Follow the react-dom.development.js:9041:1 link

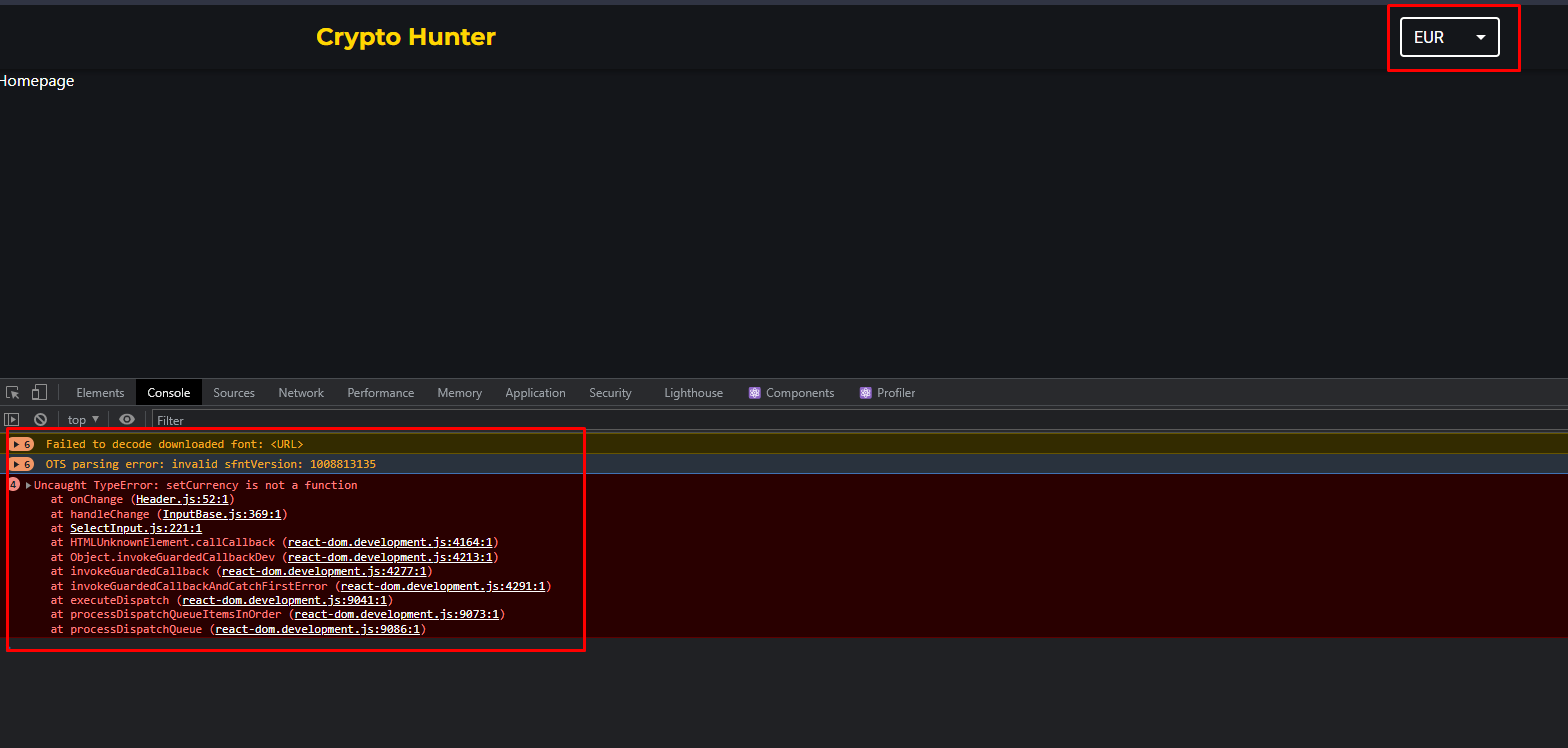[284, 600]
